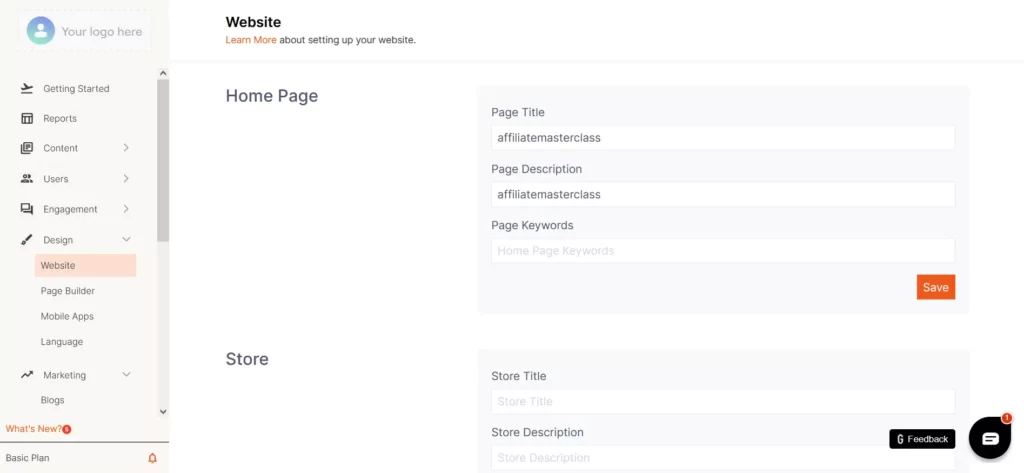This screenshot has height=473, width=1024.
Task: Click the Website page title
Action: click(253, 22)
